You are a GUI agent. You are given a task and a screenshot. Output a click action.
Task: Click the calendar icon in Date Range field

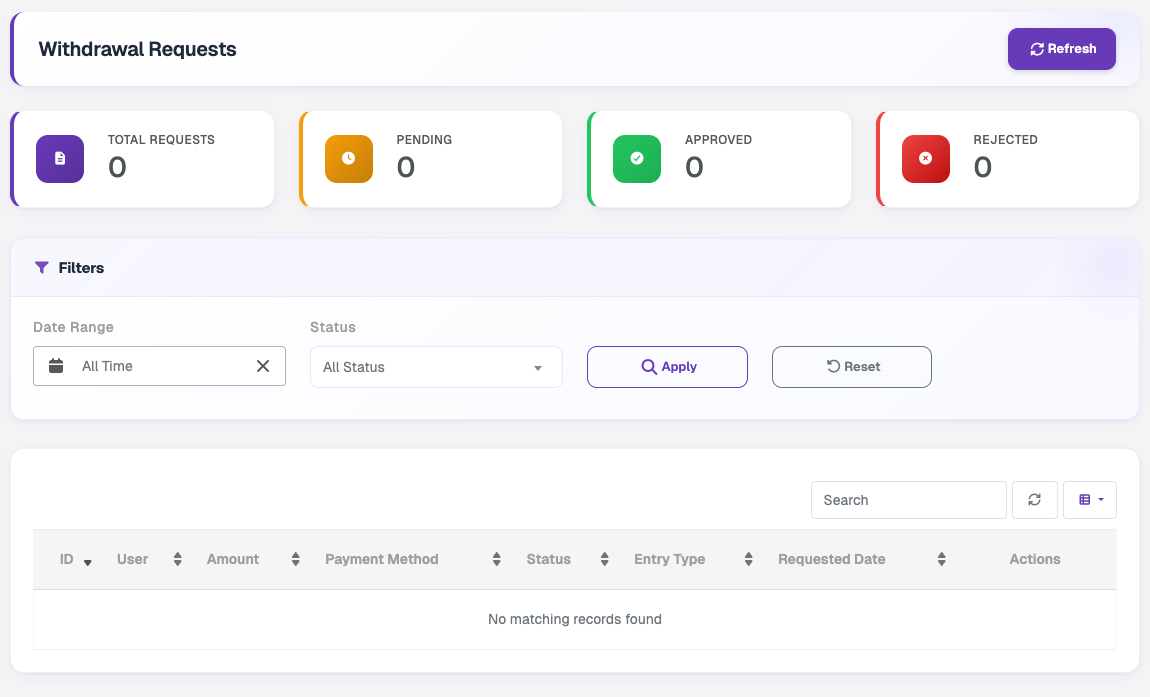point(56,365)
